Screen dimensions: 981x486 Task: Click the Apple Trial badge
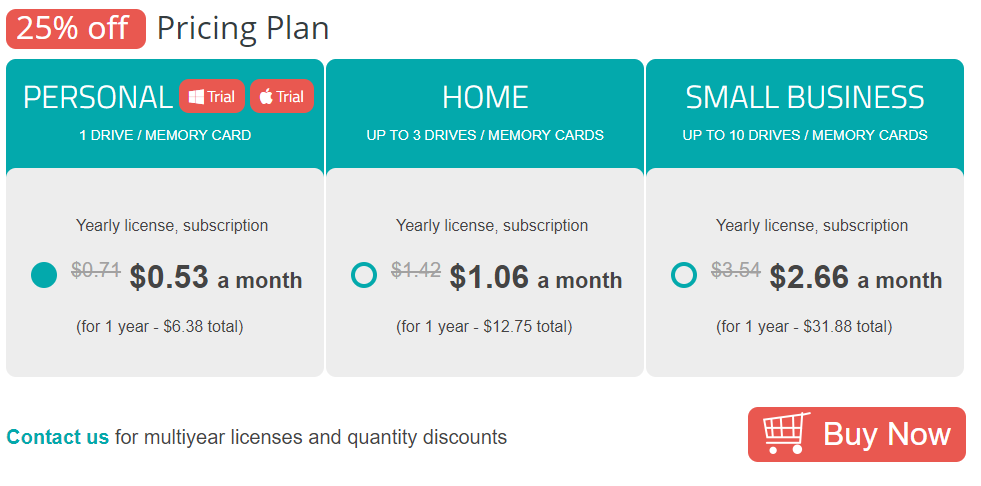point(281,97)
